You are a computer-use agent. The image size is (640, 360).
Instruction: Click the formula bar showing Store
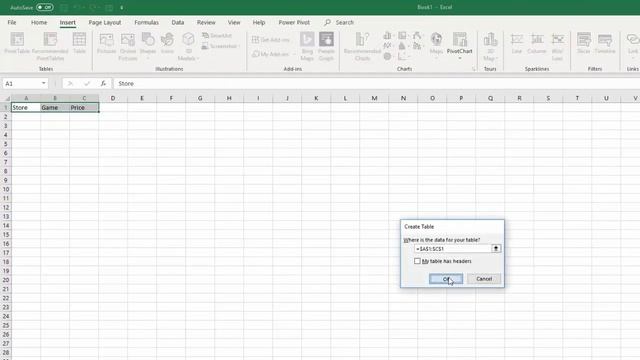coord(377,83)
